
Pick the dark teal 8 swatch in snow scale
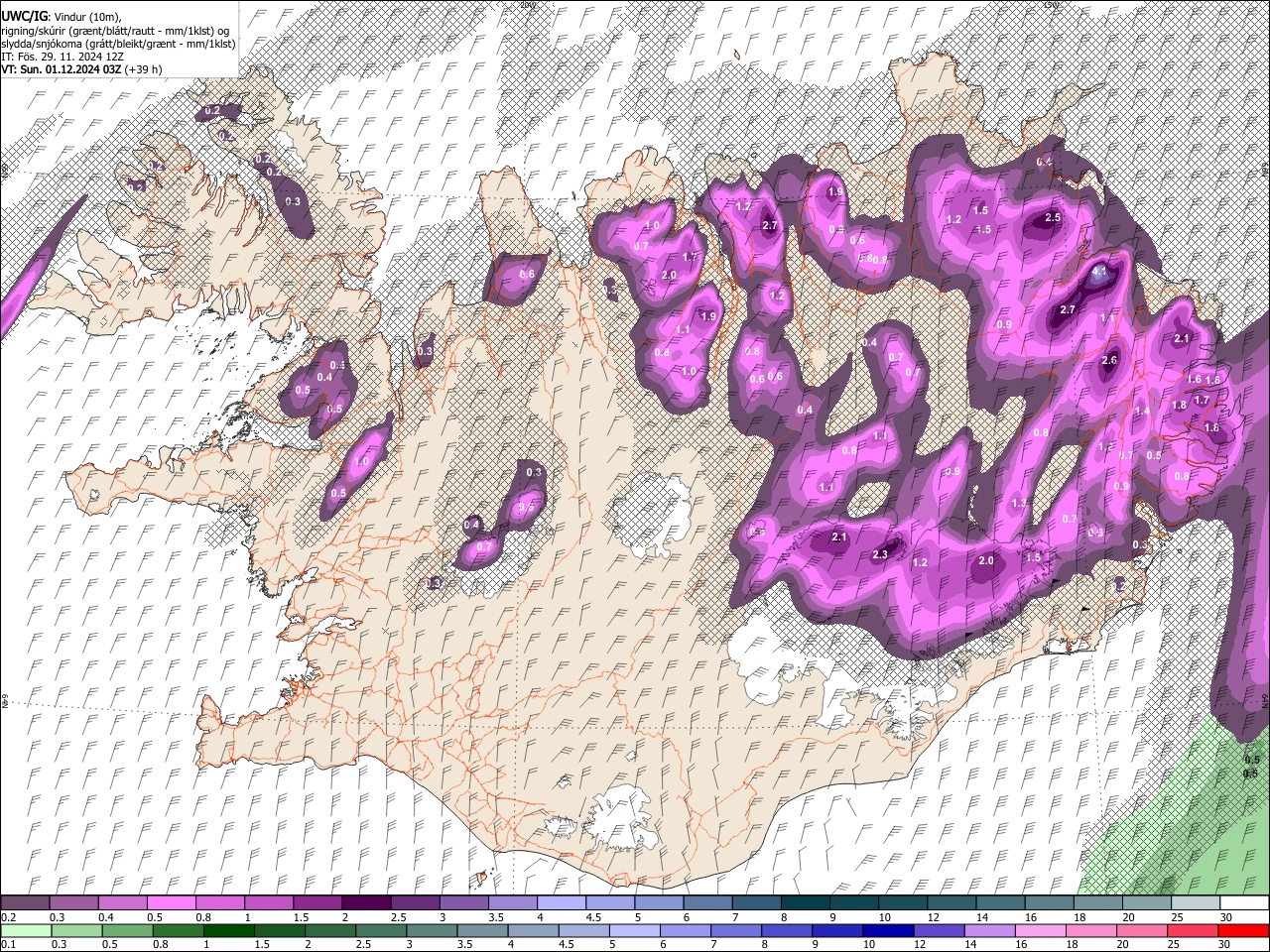click(x=804, y=902)
